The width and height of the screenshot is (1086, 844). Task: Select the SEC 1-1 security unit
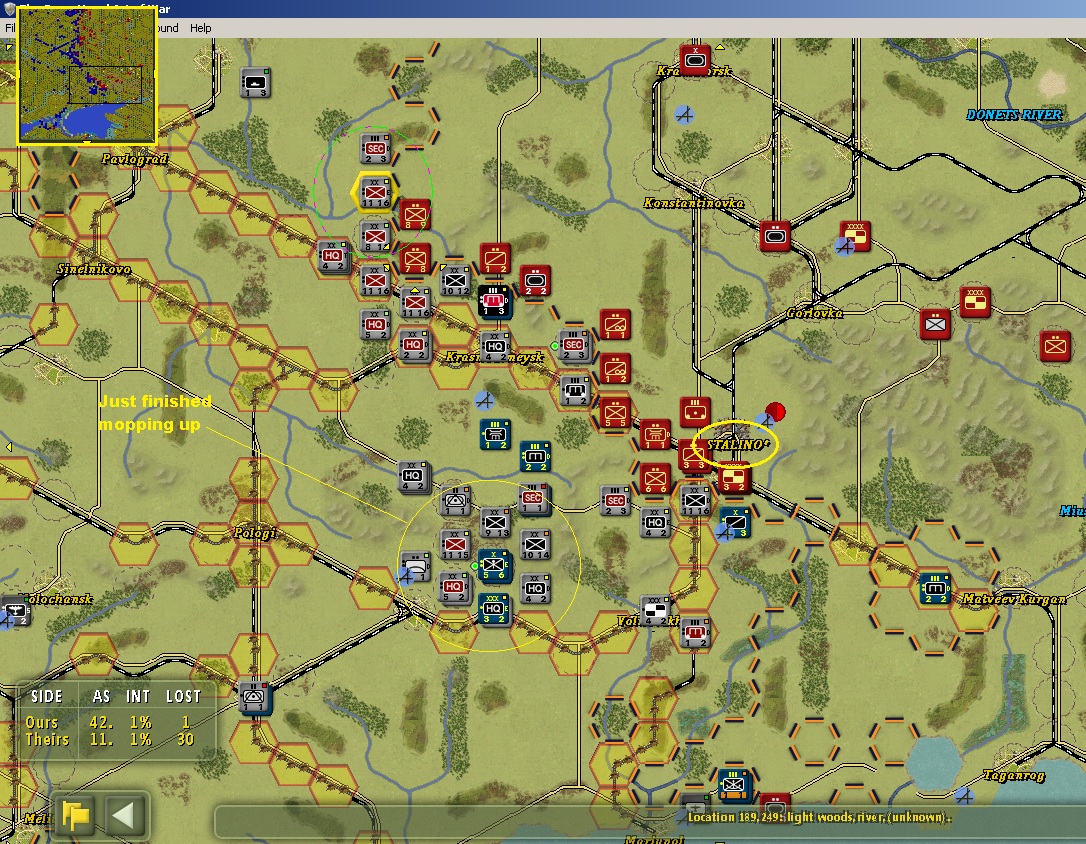(535, 500)
